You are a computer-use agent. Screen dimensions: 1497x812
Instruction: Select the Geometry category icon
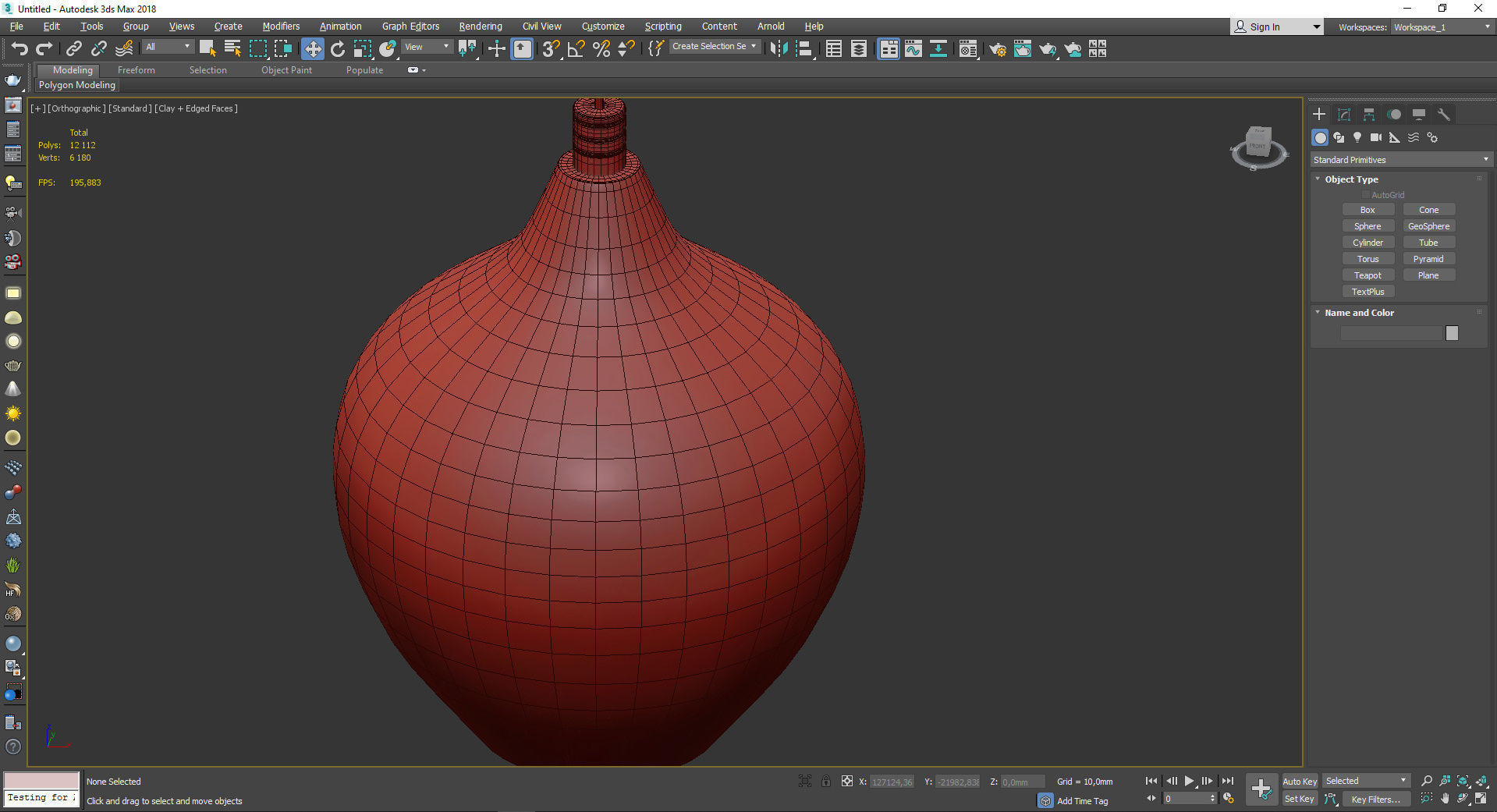pyautogui.click(x=1320, y=137)
